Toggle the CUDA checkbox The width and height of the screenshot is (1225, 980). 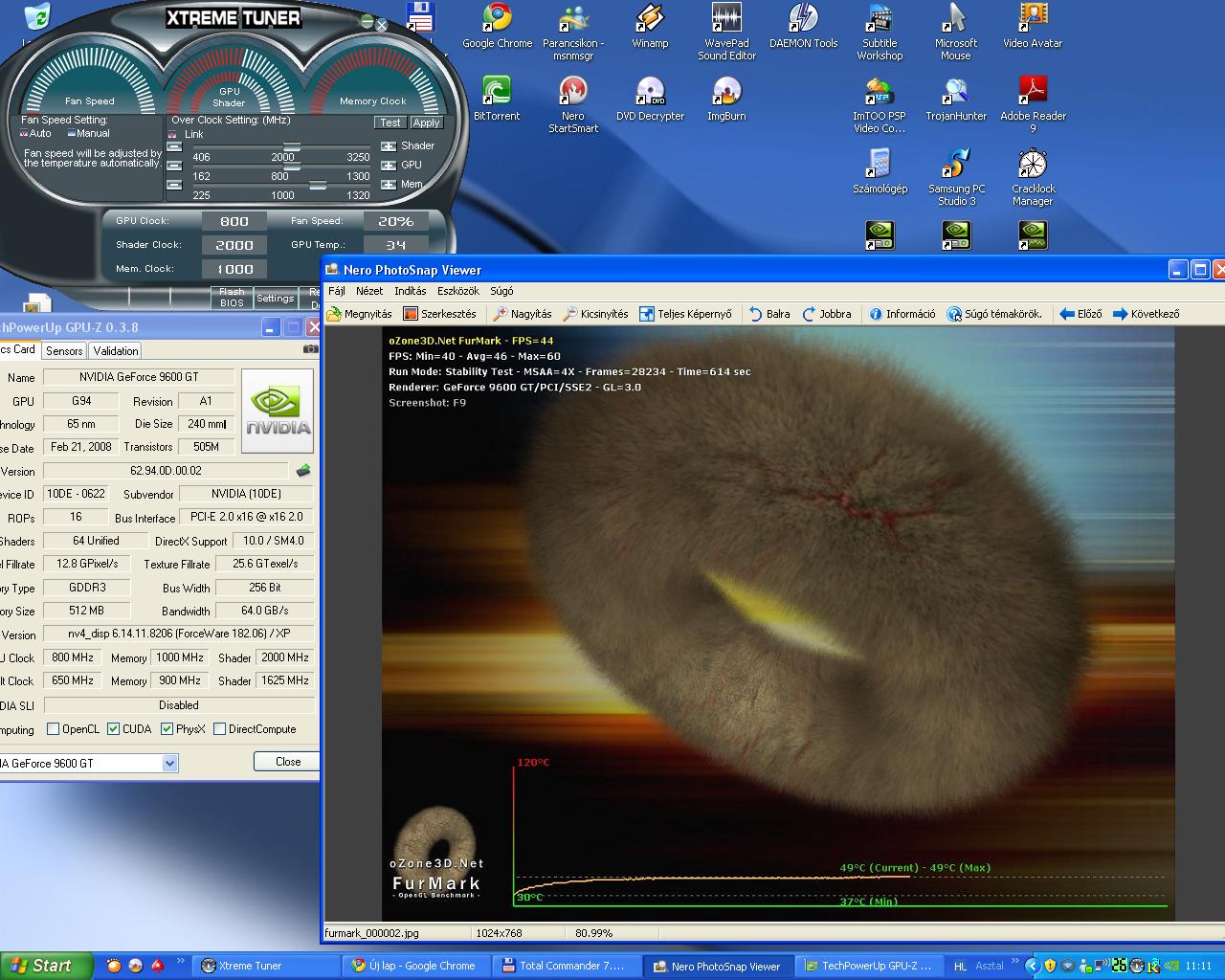pos(114,729)
